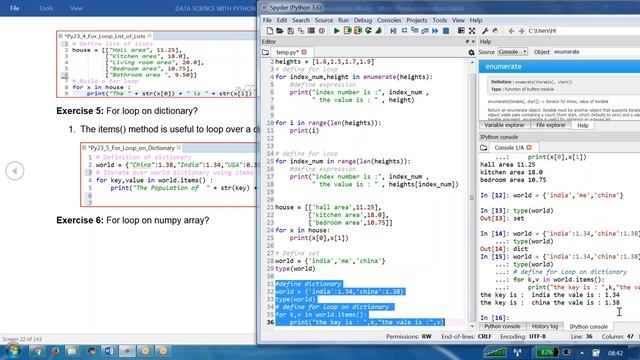The image size is (640, 360).
Task: Open file explorer folder on taskbar
Action: coord(72,351)
